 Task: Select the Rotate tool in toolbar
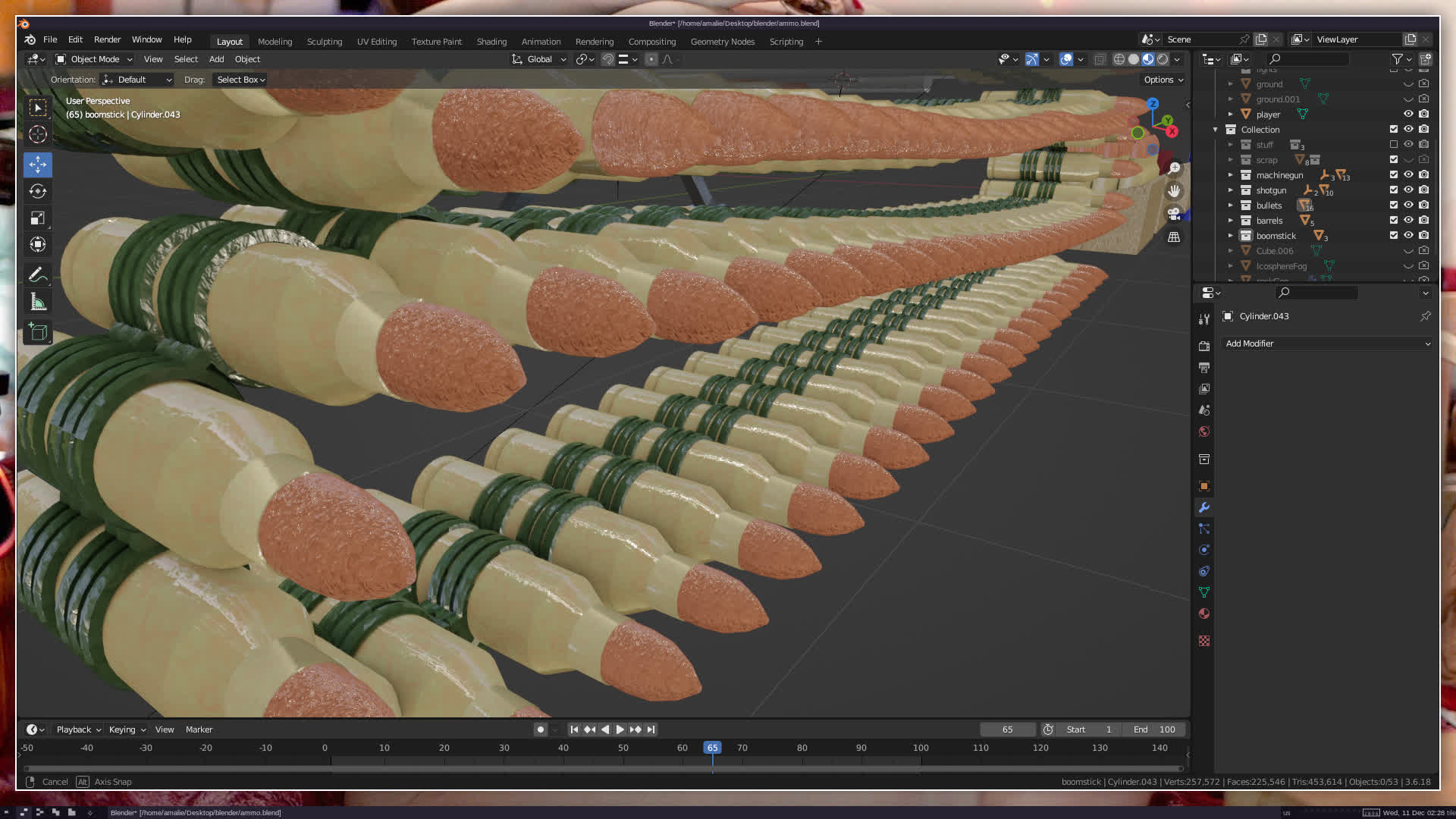pos(38,191)
